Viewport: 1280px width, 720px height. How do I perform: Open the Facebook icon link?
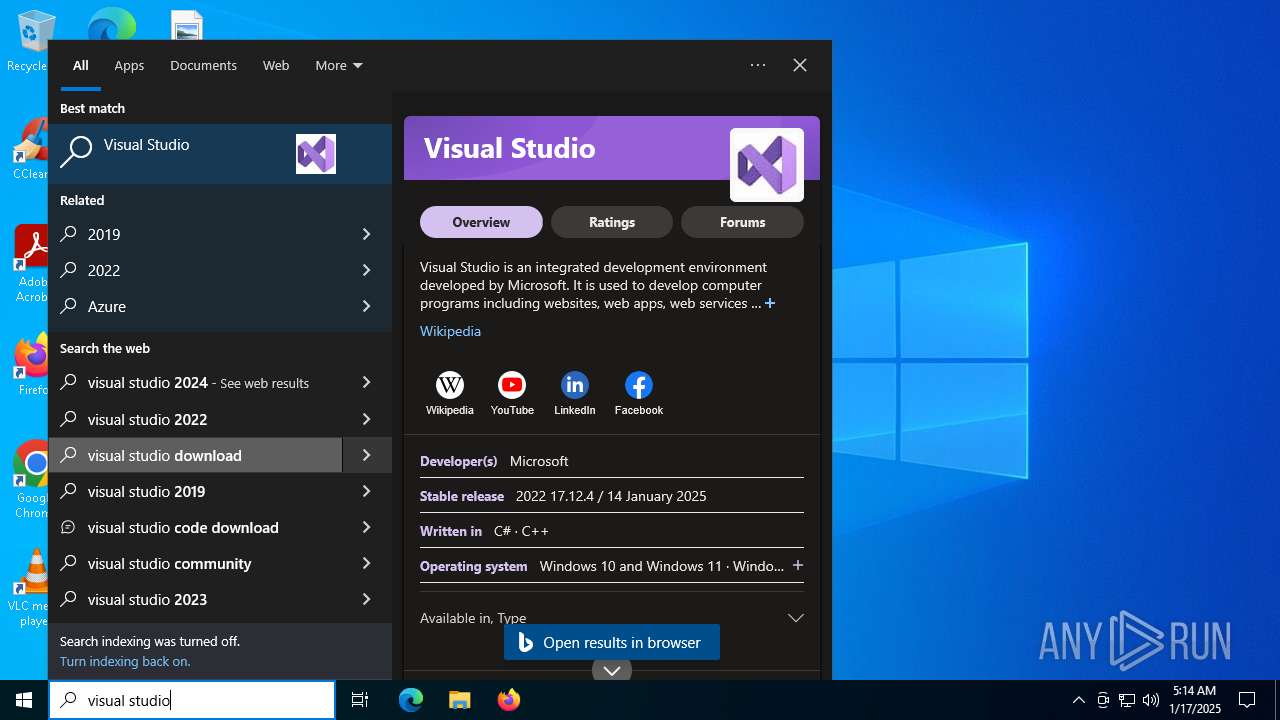(639, 385)
